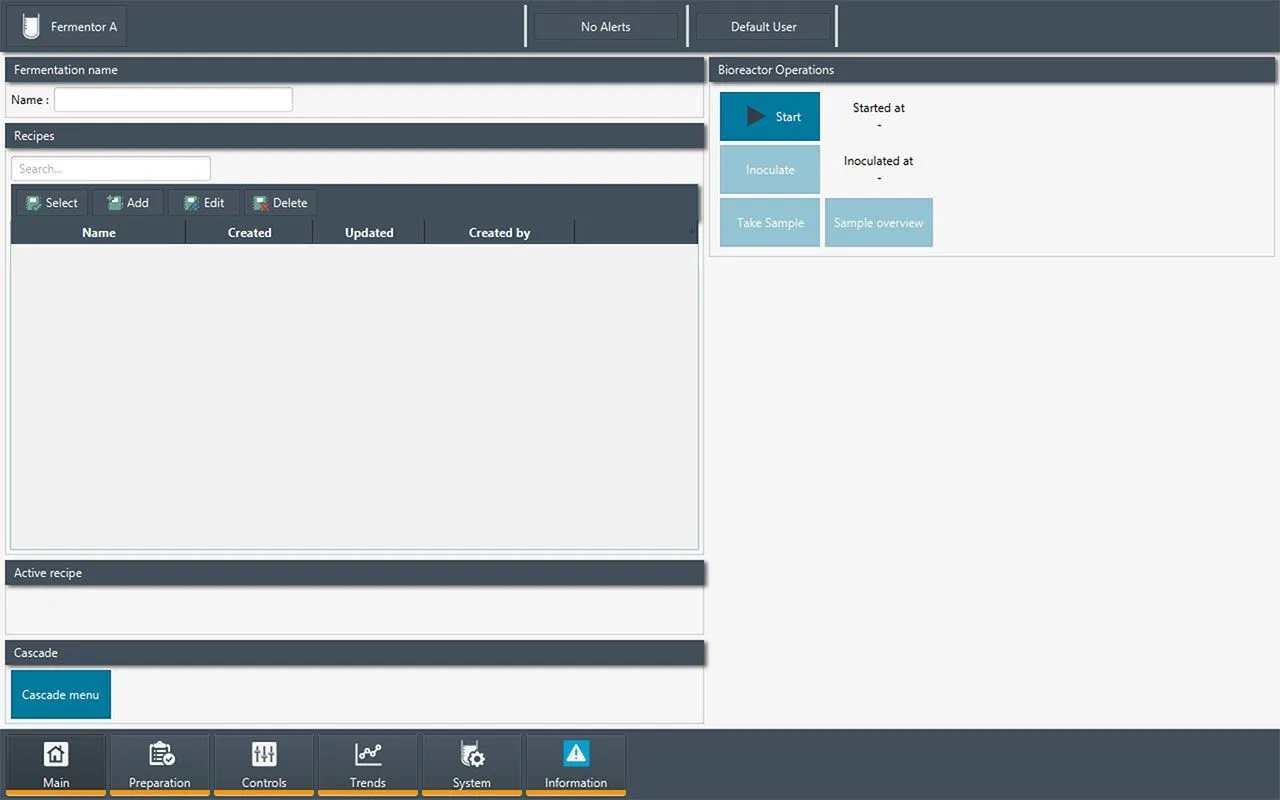Open the Main home tab
The image size is (1280, 800).
[x=56, y=765]
